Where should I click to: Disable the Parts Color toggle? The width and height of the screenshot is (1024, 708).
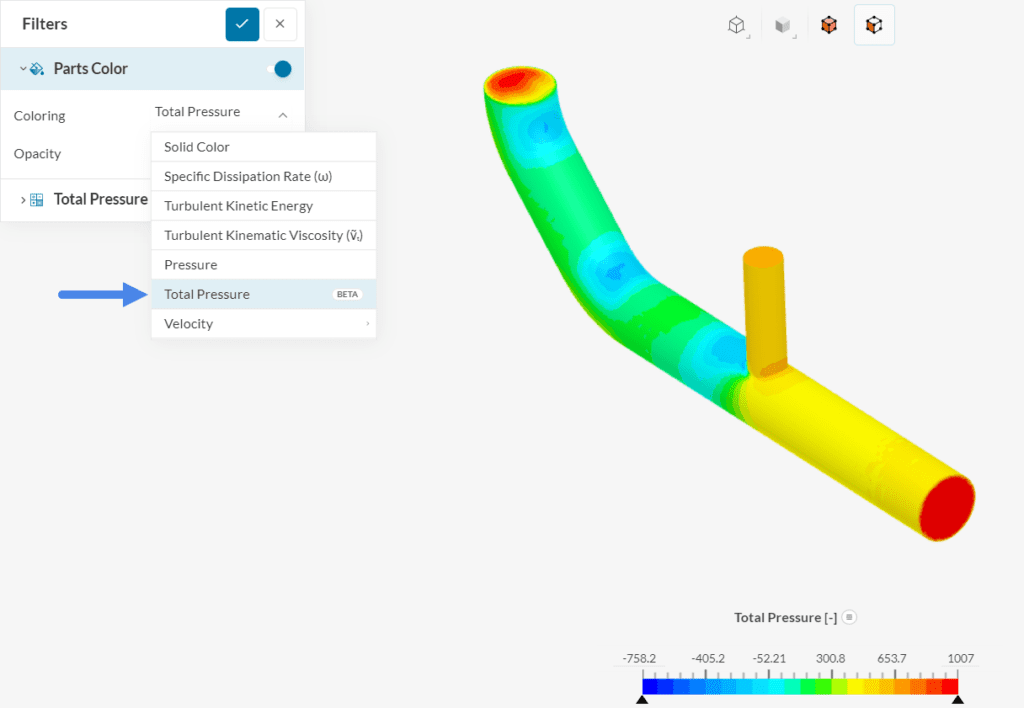pos(281,68)
